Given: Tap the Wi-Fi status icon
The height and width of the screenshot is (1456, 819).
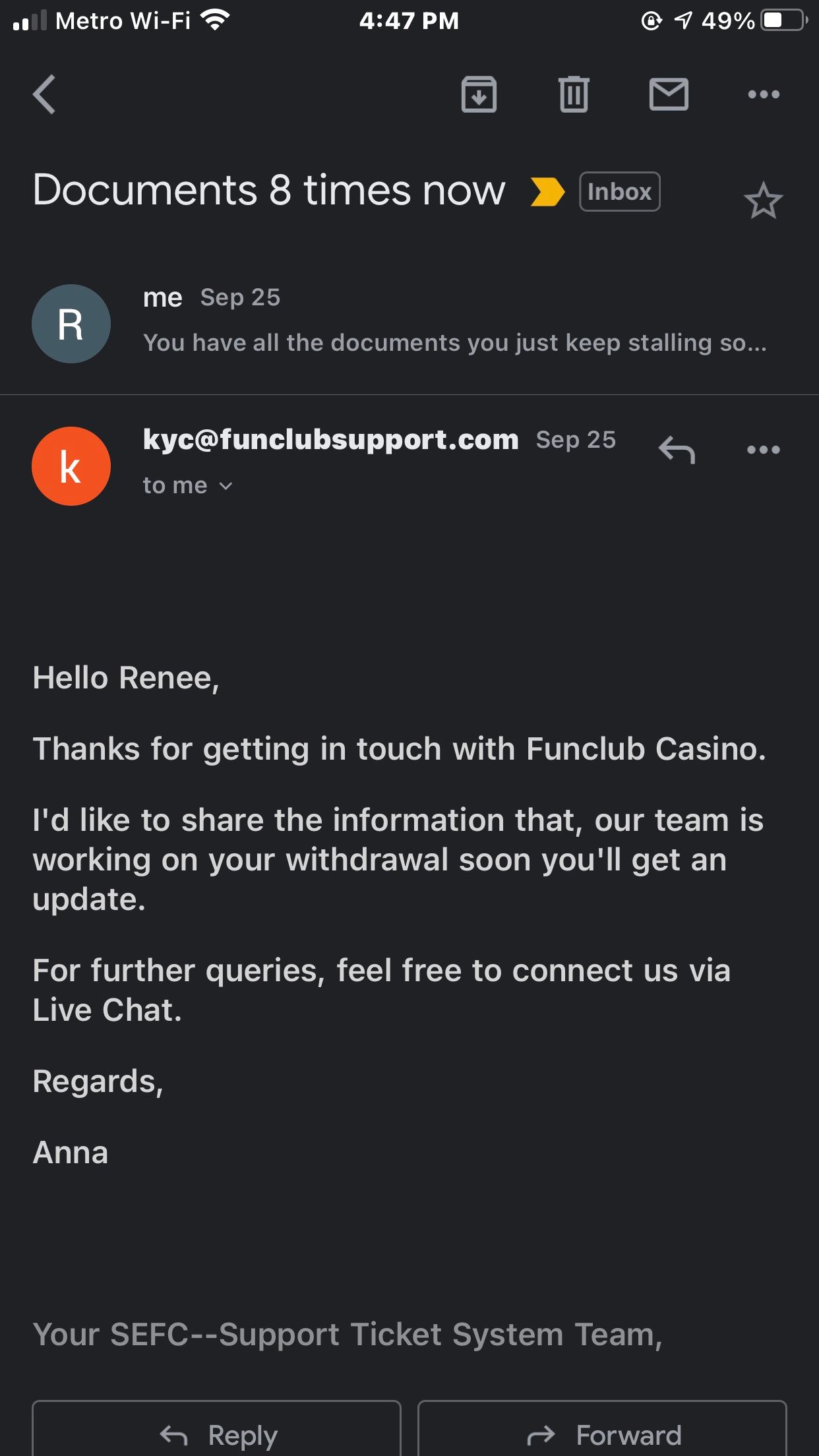Looking at the screenshot, I should point(214,20).
